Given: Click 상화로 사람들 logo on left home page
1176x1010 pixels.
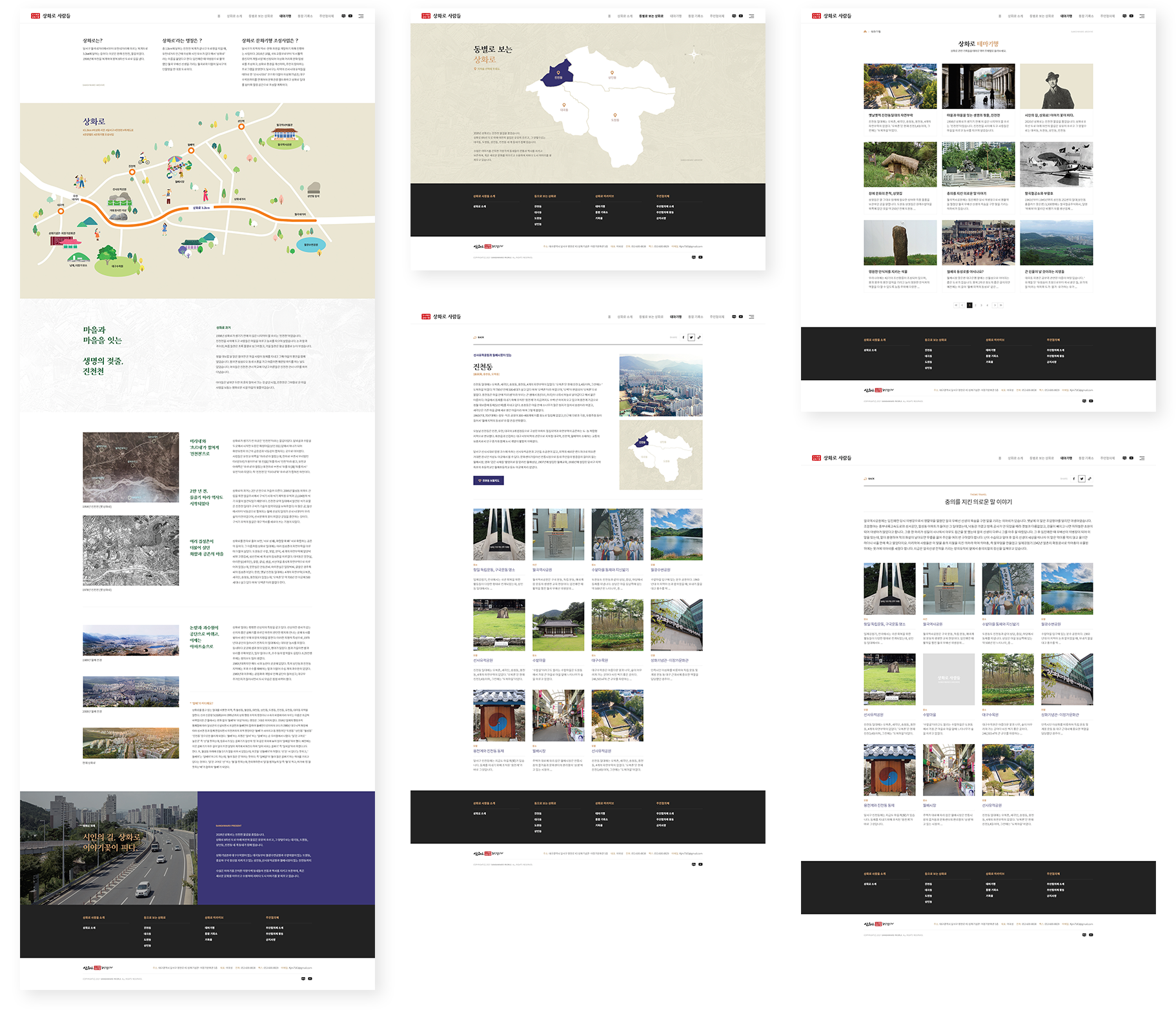Looking at the screenshot, I should pyautogui.click(x=50, y=15).
